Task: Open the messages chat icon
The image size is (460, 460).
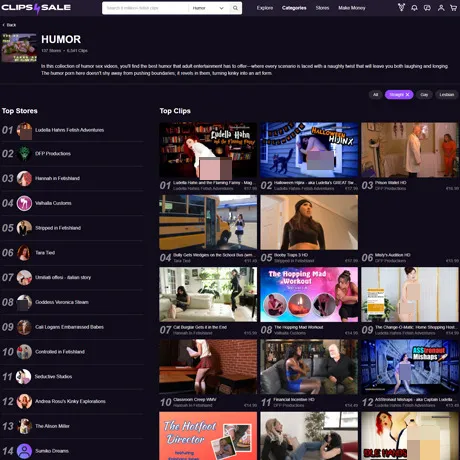Action: click(427, 8)
